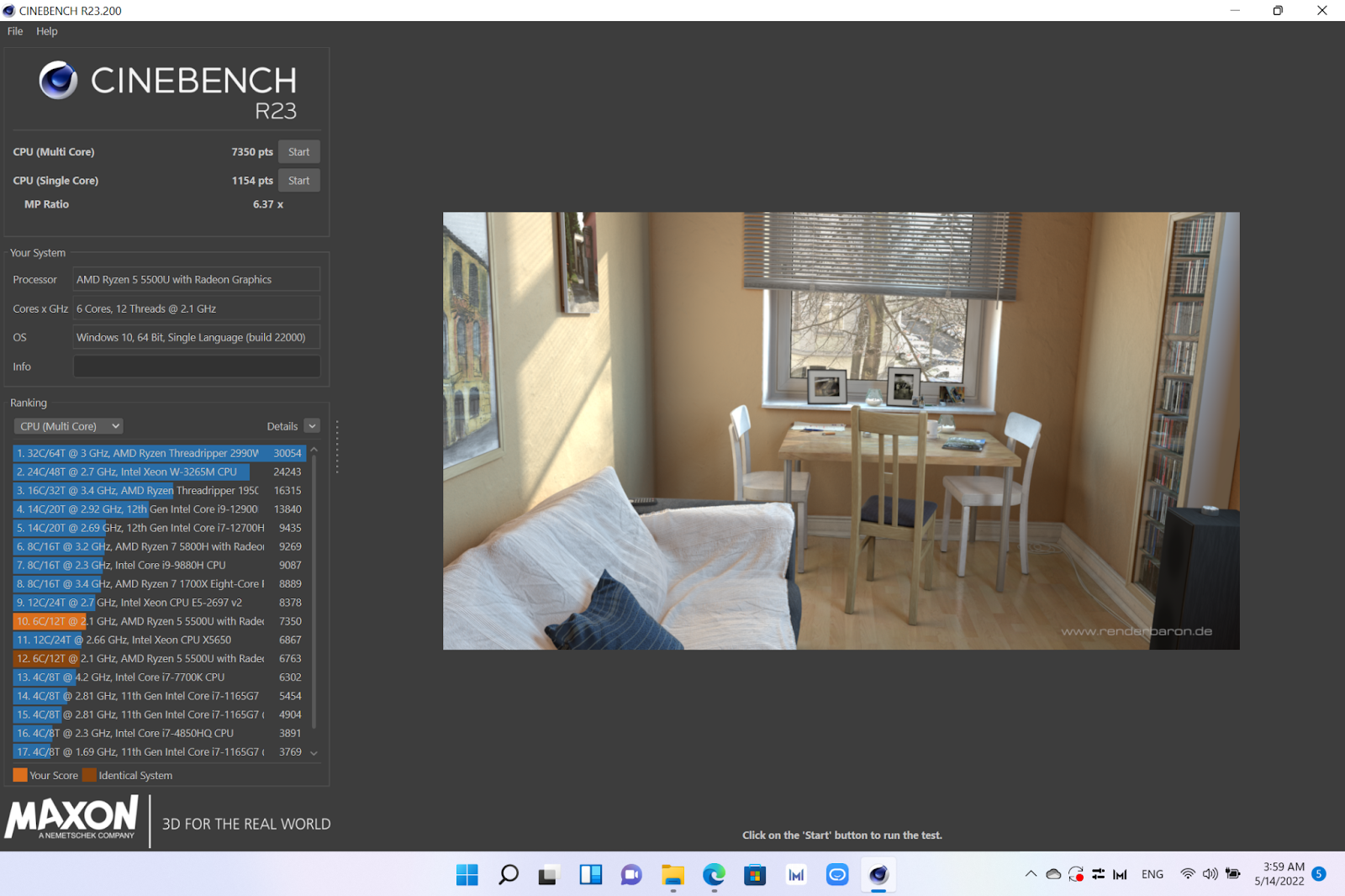Select the identical system row scoring 6763
The image size is (1345, 896).
click(159, 658)
